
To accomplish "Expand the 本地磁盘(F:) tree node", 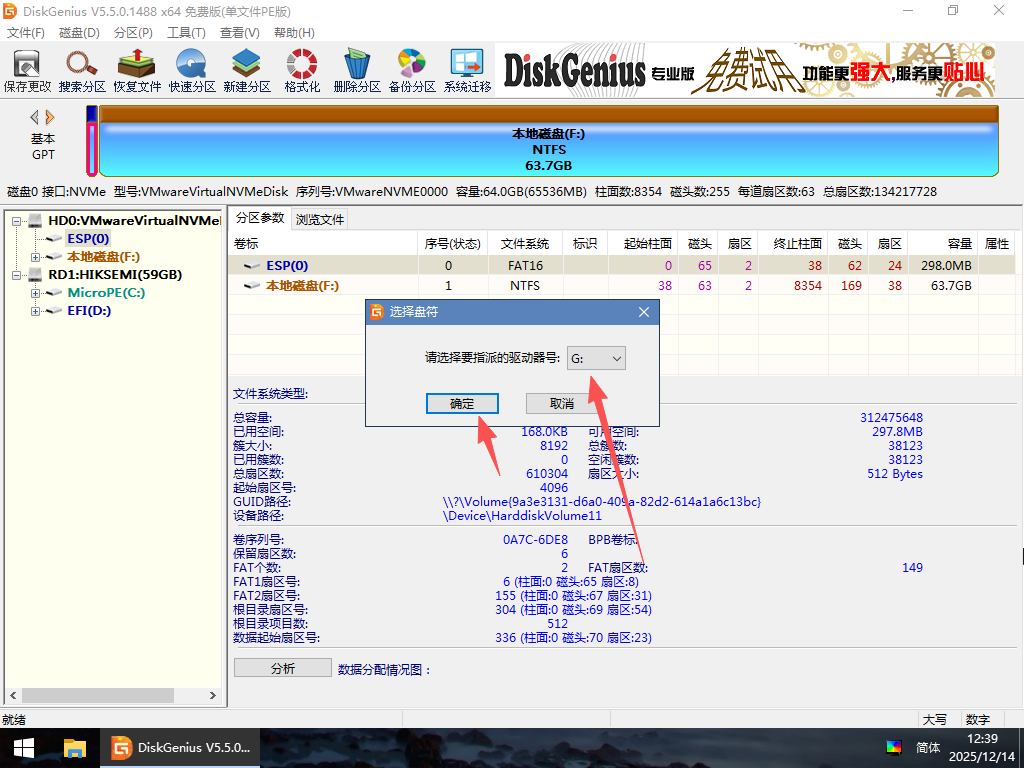I will (36, 257).
